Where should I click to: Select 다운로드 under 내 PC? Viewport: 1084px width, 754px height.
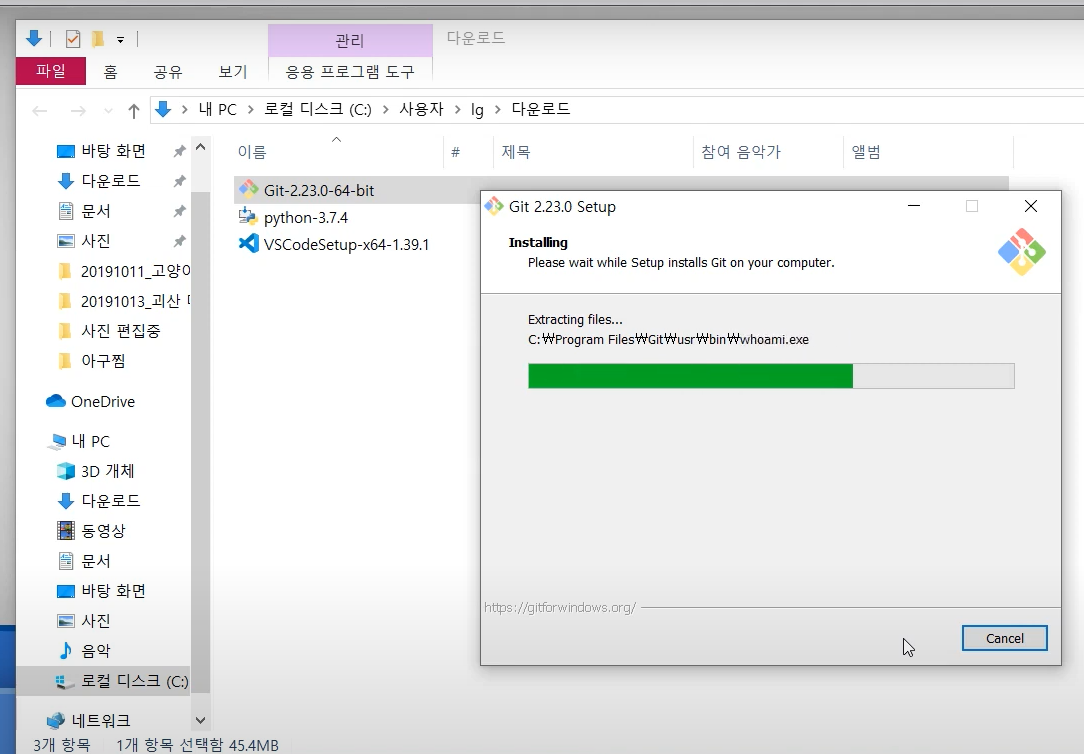[111, 500]
